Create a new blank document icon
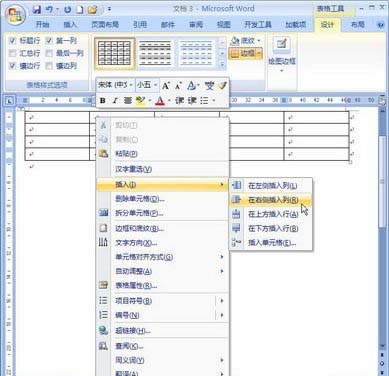Viewport: 389px width, 376px height. 80,9
